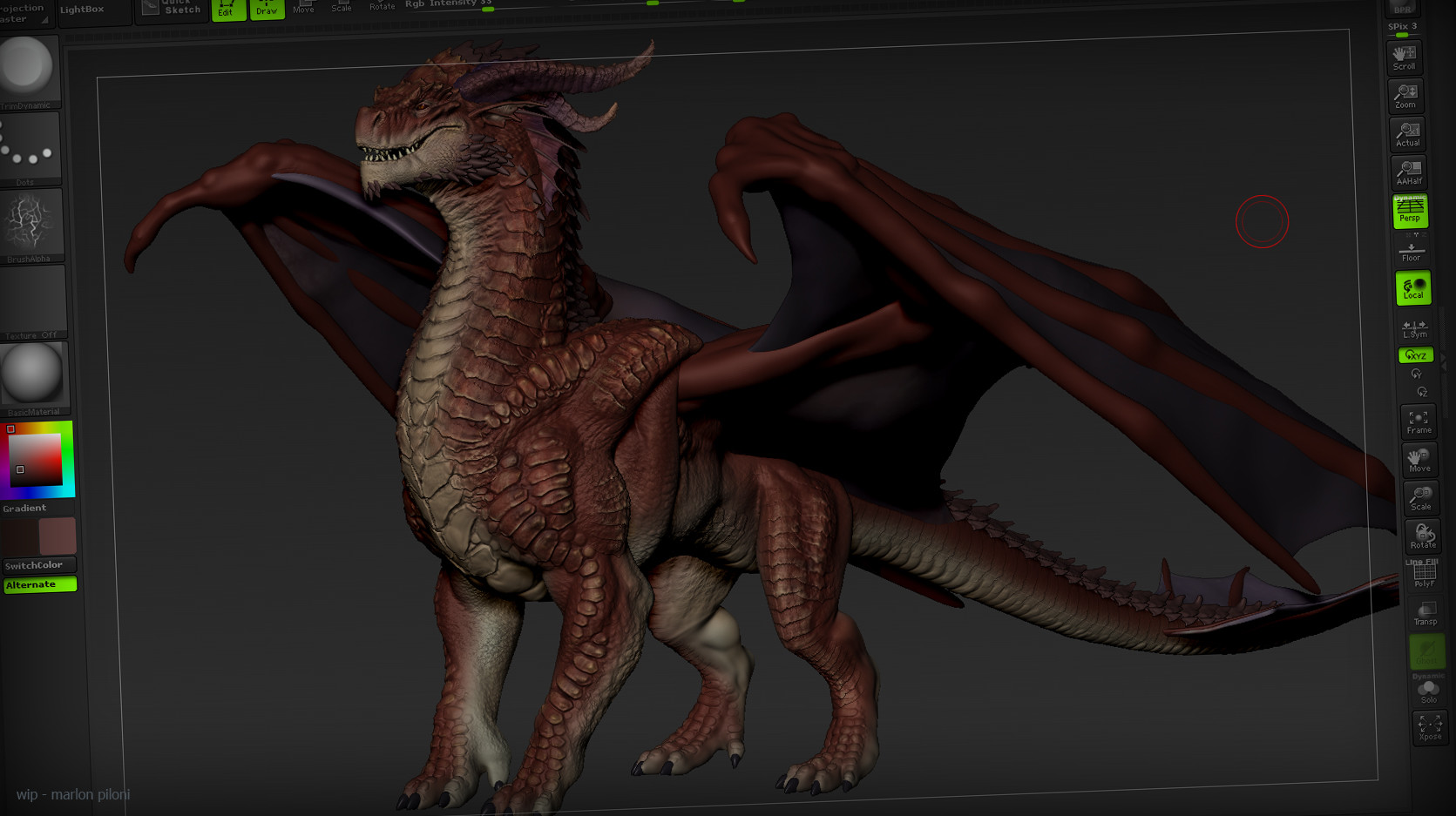Click the Floor grid icon

1412,250
